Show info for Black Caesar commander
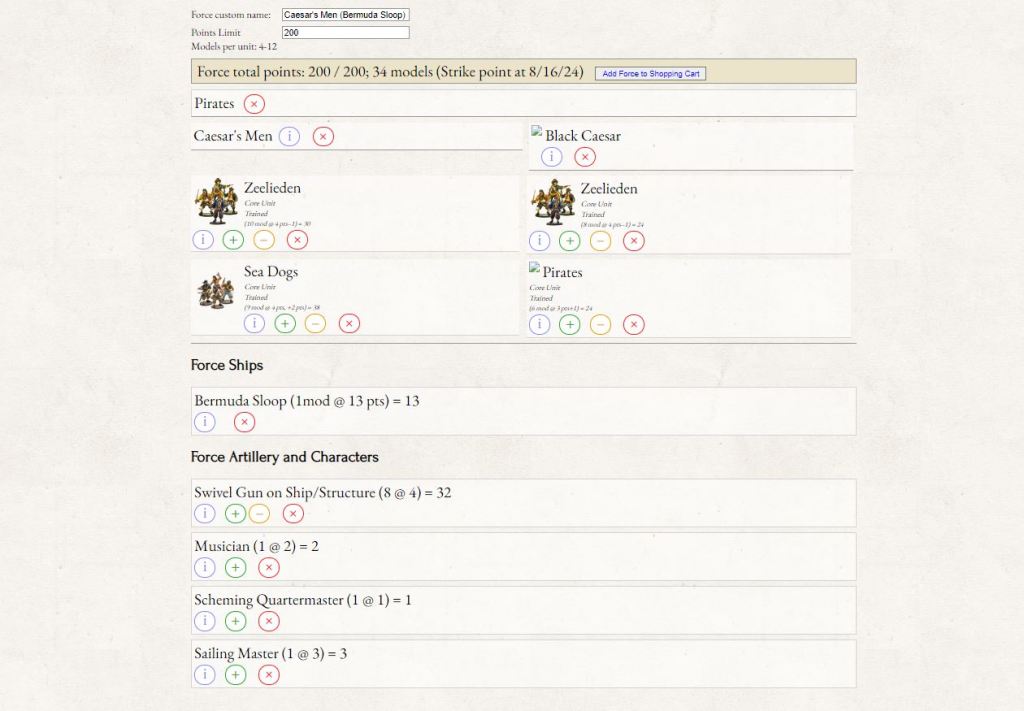The width and height of the screenshot is (1024, 711). [x=551, y=157]
